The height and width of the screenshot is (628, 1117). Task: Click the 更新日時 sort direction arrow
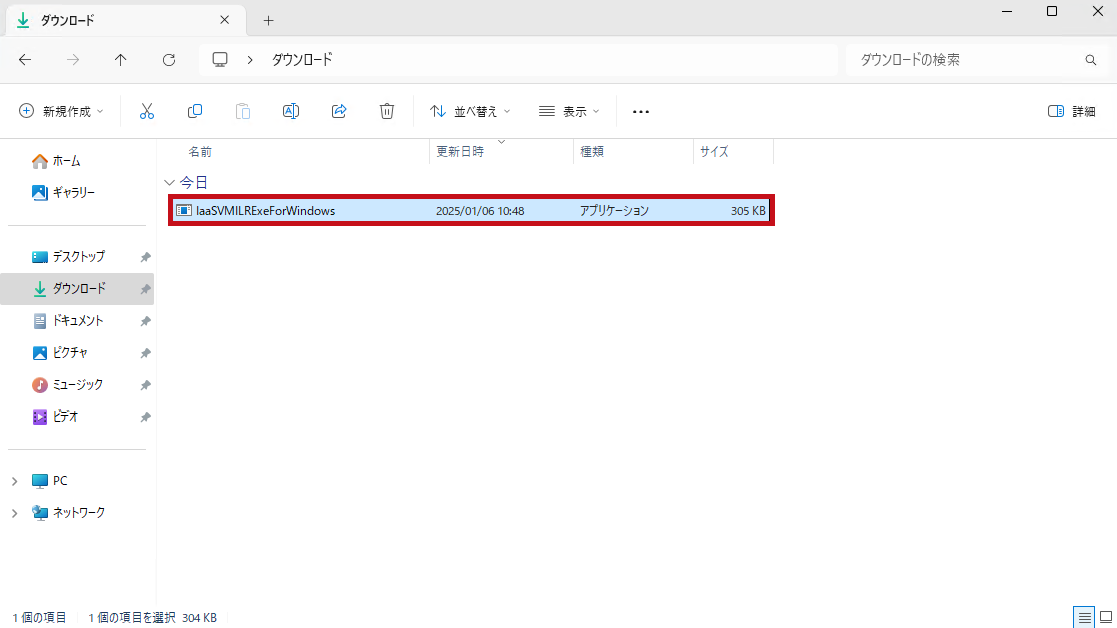(x=502, y=142)
